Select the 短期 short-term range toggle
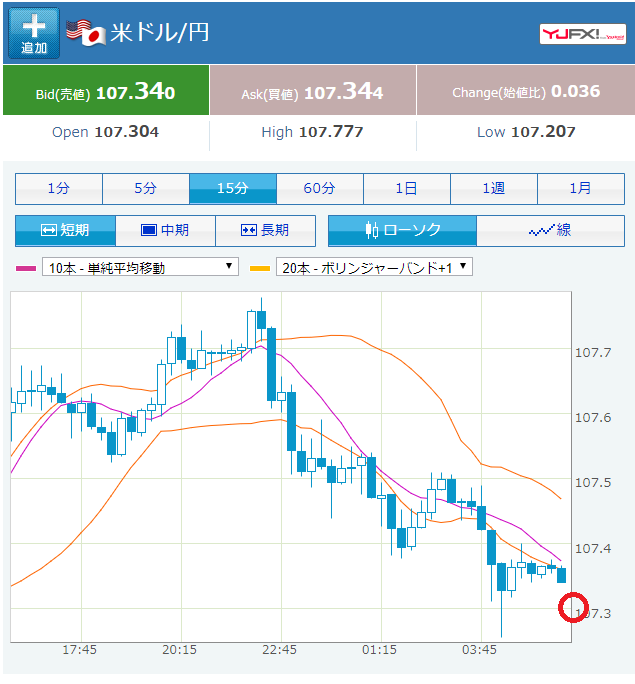635x684 pixels. click(66, 230)
